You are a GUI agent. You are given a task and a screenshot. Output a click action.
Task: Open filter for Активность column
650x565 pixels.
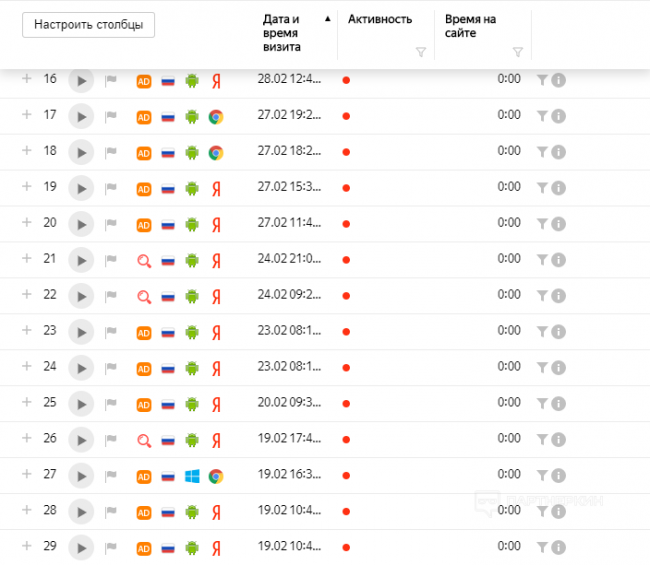pos(420,52)
